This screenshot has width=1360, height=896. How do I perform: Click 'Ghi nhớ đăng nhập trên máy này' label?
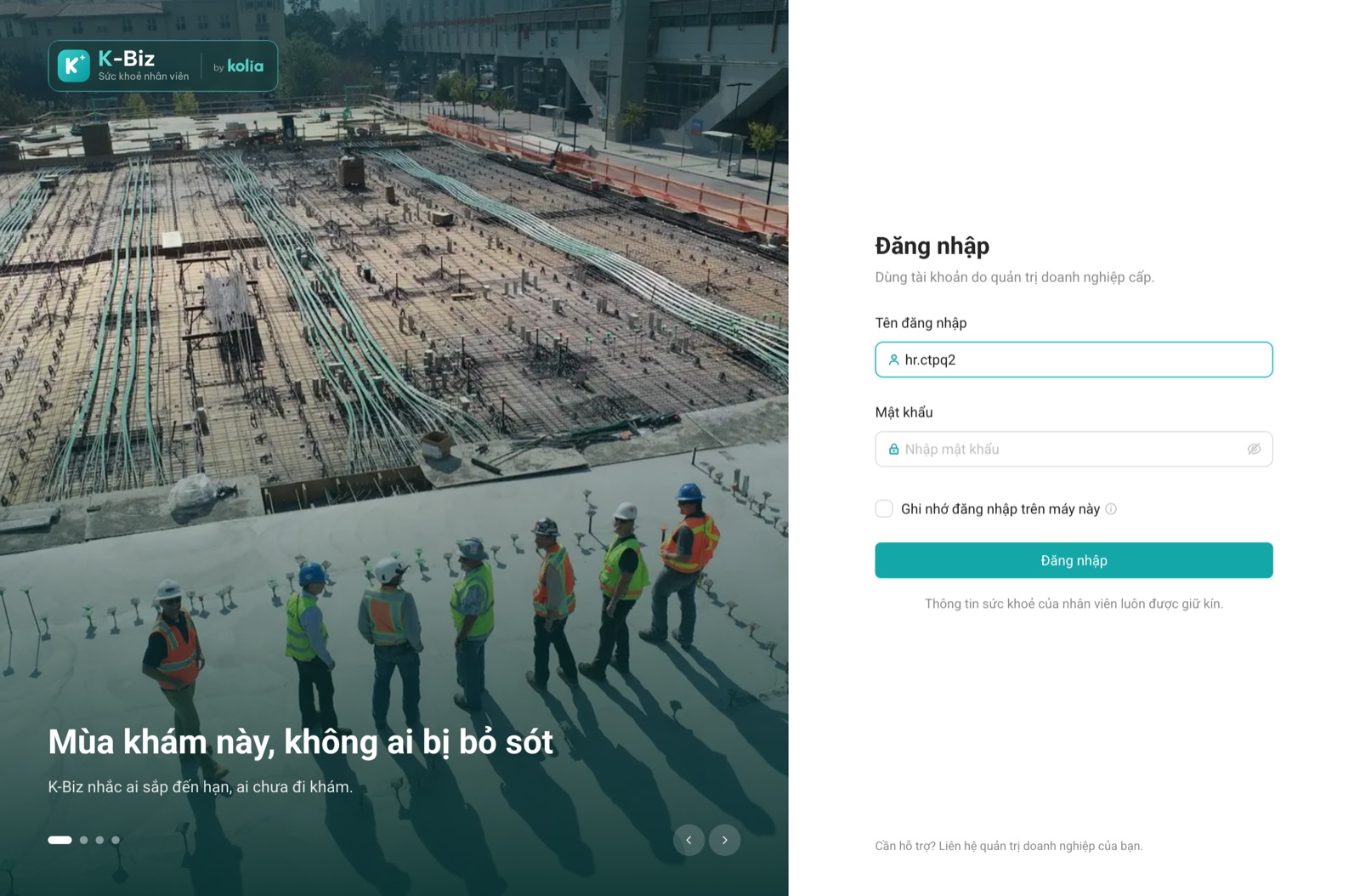pyautogui.click(x=1000, y=509)
